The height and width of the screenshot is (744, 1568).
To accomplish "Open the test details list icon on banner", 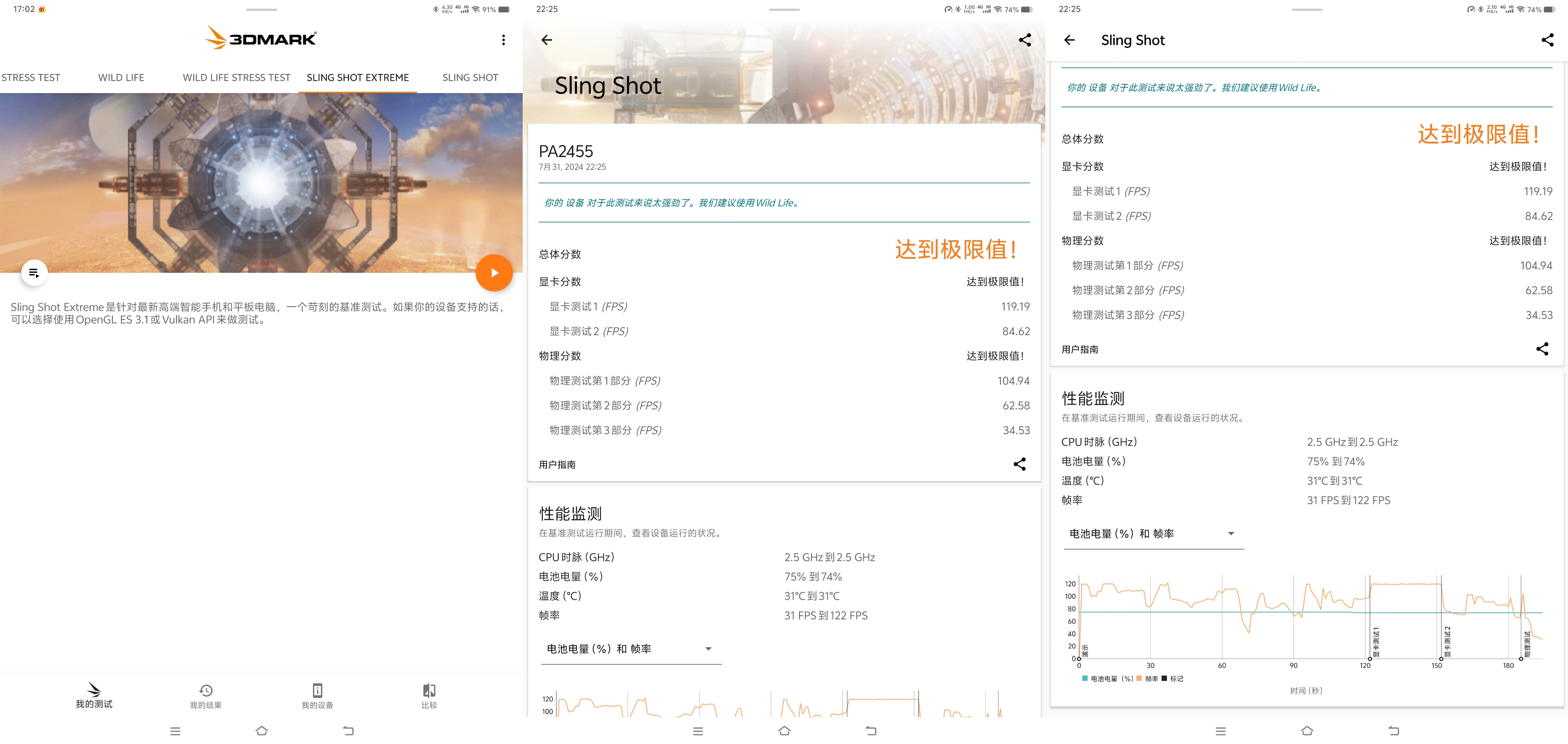I will coord(34,273).
